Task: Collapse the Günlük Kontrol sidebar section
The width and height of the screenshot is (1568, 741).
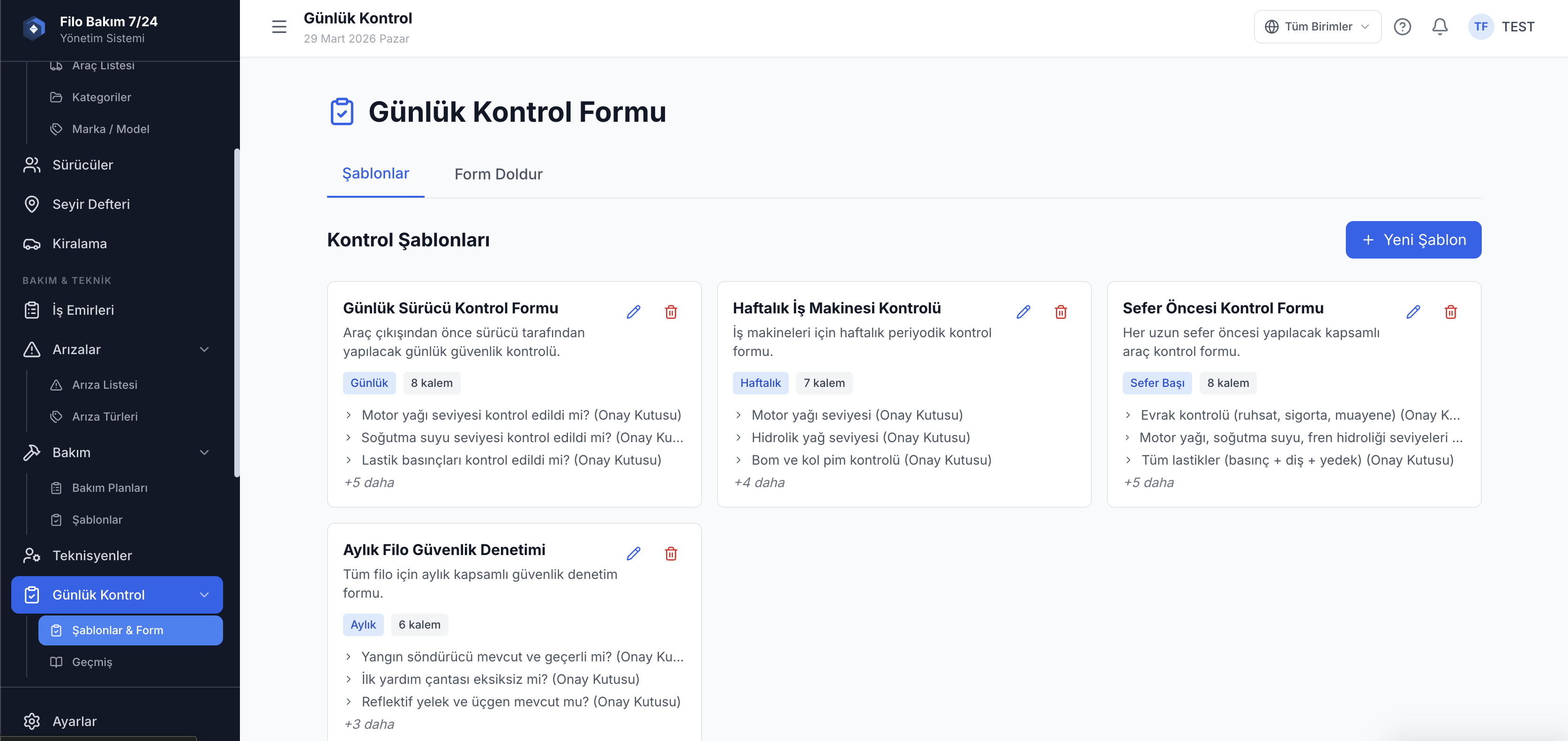Action: [204, 595]
